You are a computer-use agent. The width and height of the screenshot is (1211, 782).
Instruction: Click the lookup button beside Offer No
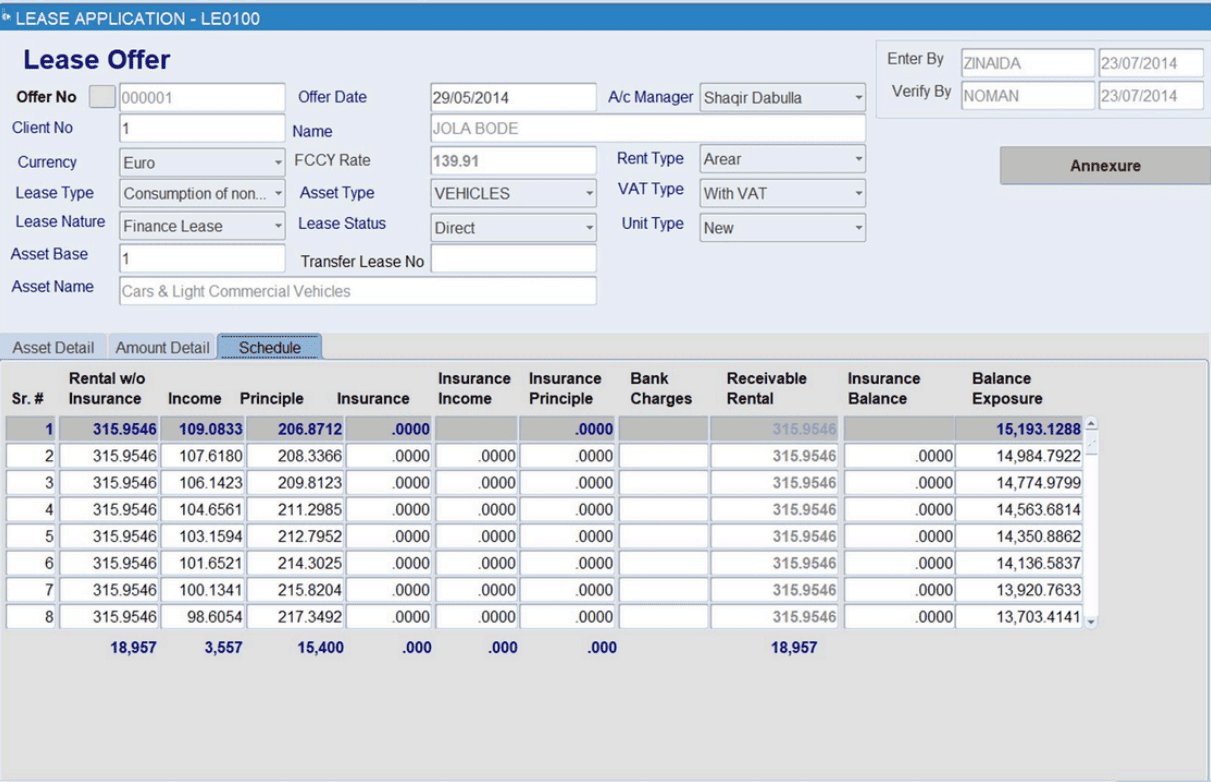(x=101, y=96)
